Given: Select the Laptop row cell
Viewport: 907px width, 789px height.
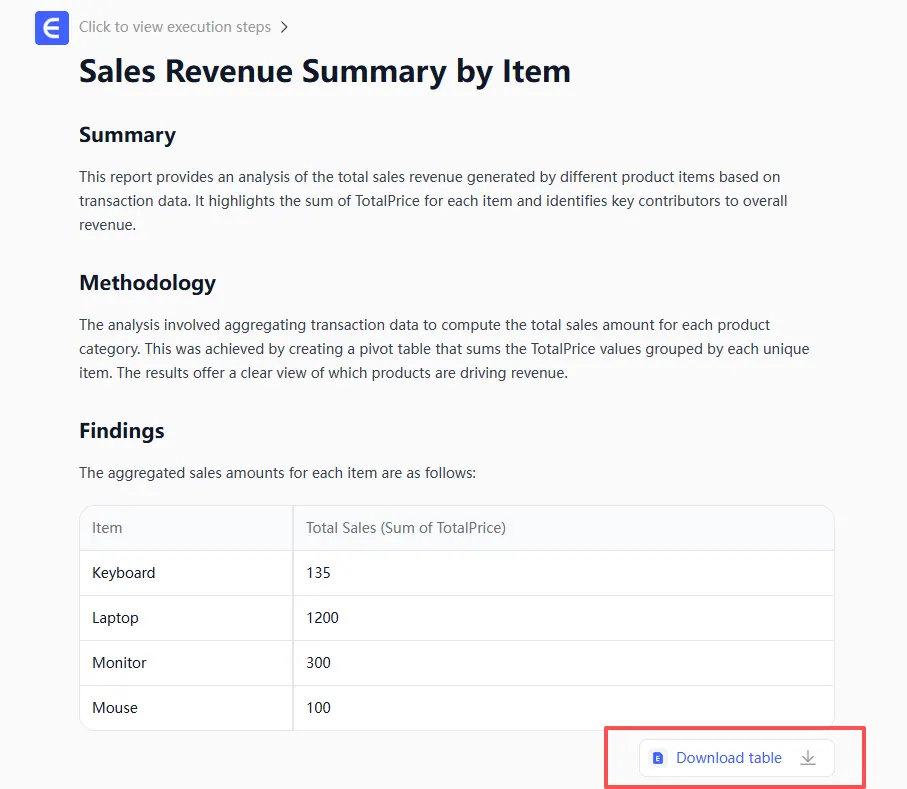Looking at the screenshot, I should tap(115, 618).
